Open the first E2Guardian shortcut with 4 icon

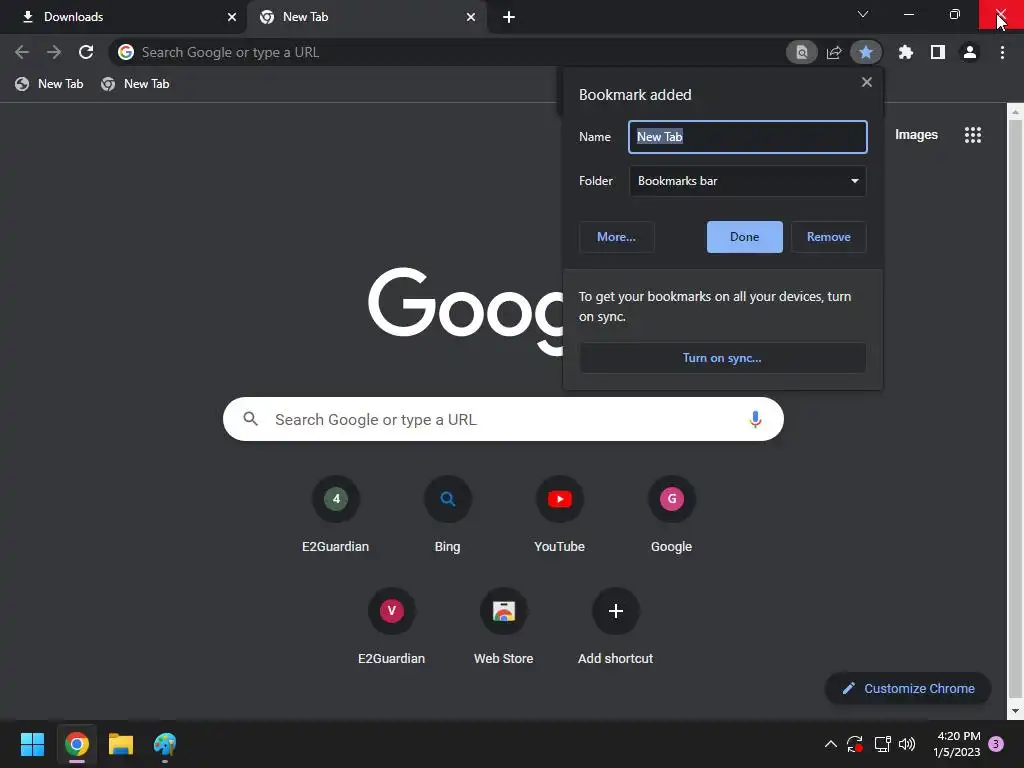coord(336,515)
